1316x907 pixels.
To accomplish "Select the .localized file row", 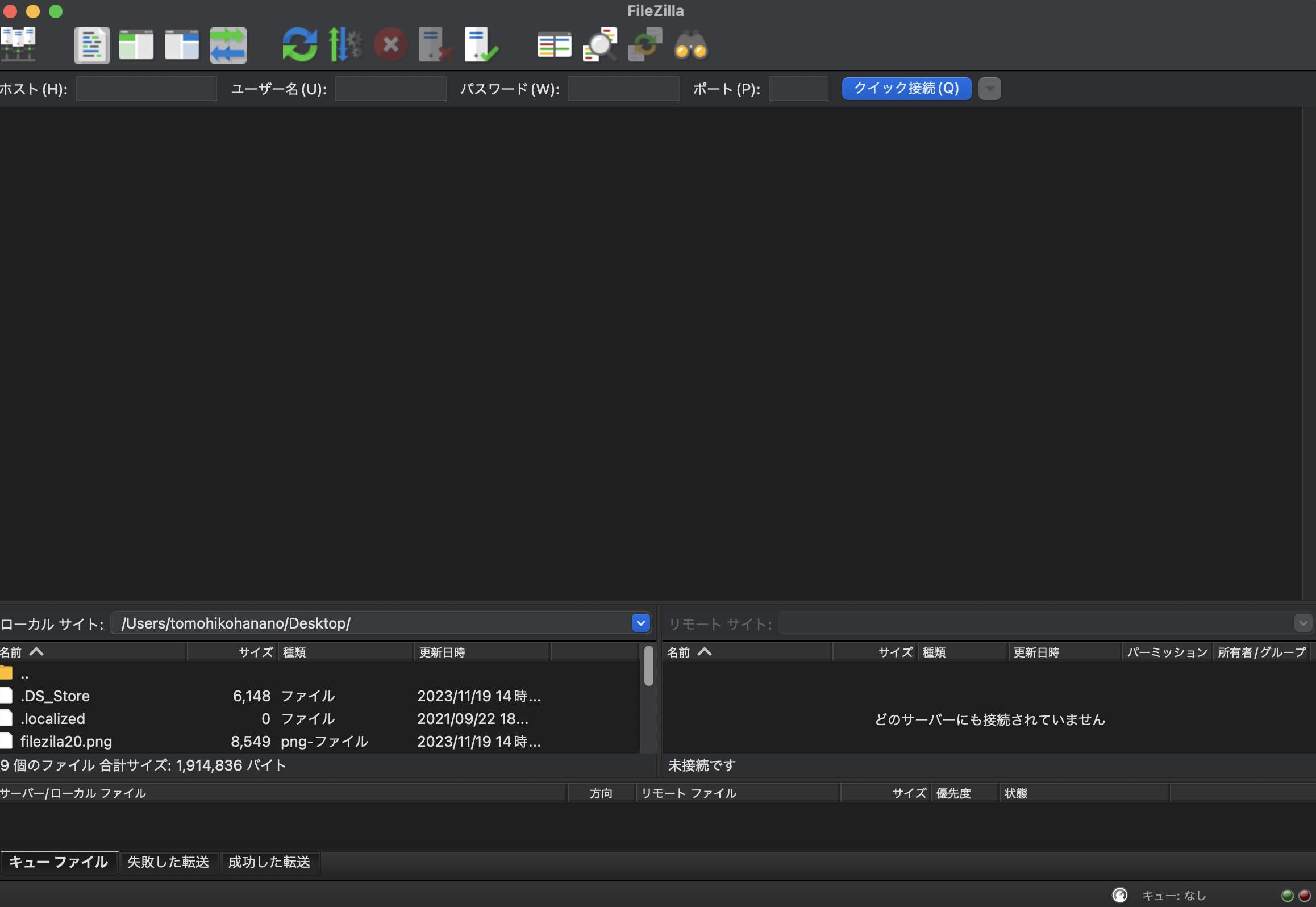I will tap(319, 719).
